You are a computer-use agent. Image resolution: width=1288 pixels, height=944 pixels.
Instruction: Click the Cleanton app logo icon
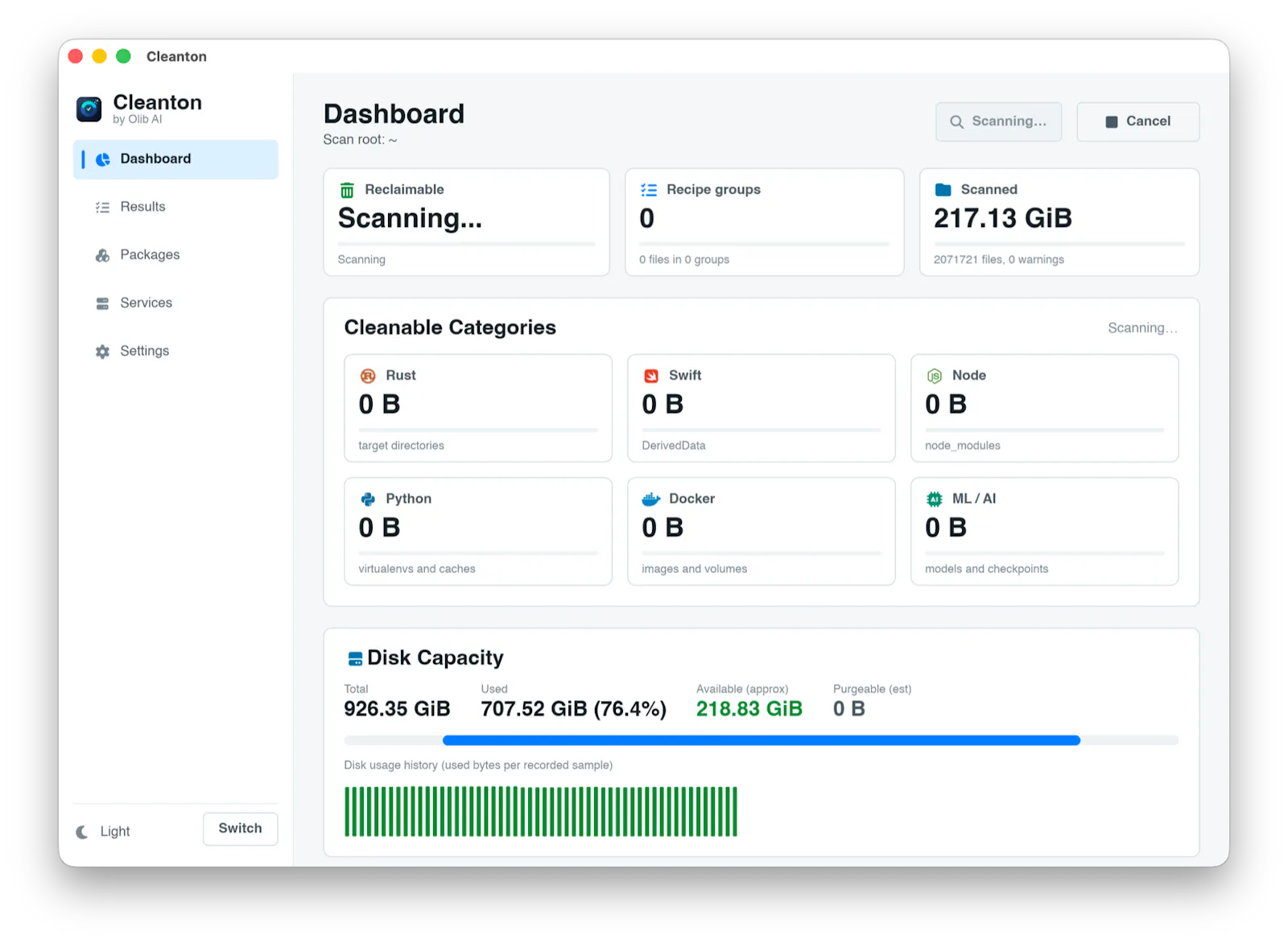(89, 109)
